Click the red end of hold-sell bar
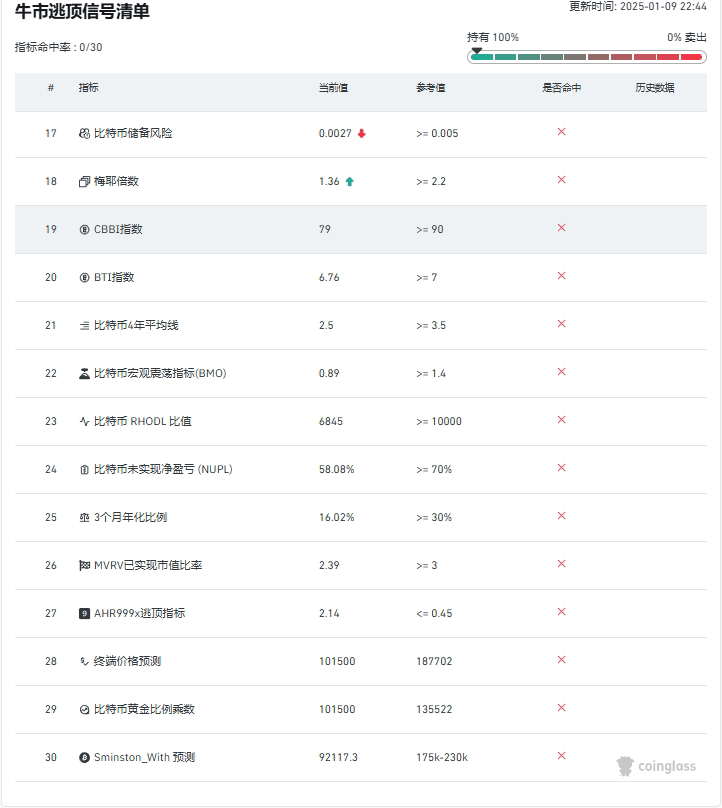The height and width of the screenshot is (808, 722). click(x=692, y=57)
